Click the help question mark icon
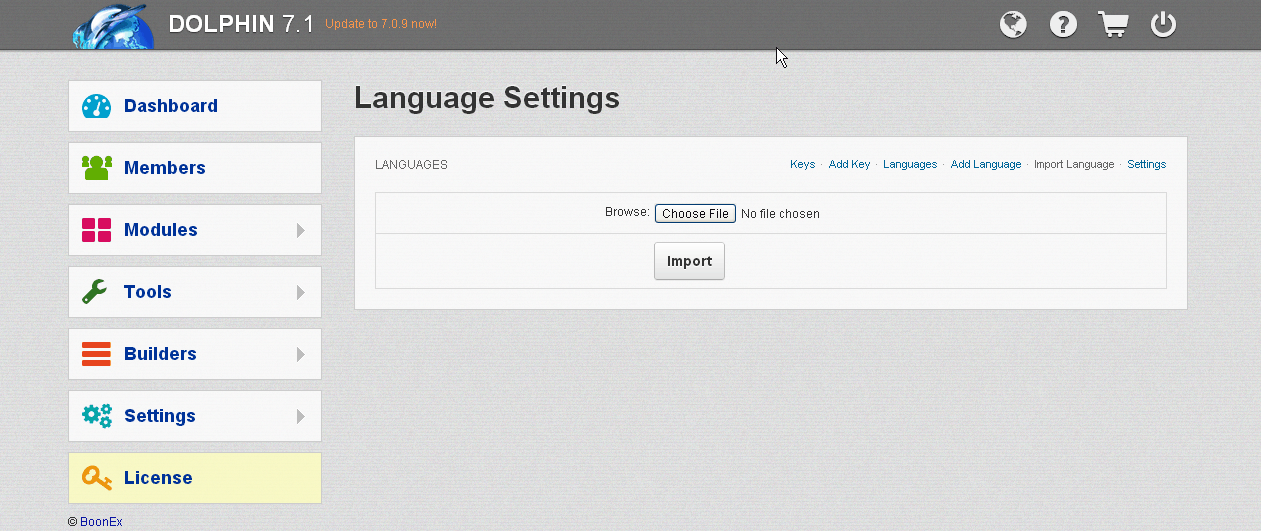The width and height of the screenshot is (1261, 531). pyautogui.click(x=1063, y=24)
